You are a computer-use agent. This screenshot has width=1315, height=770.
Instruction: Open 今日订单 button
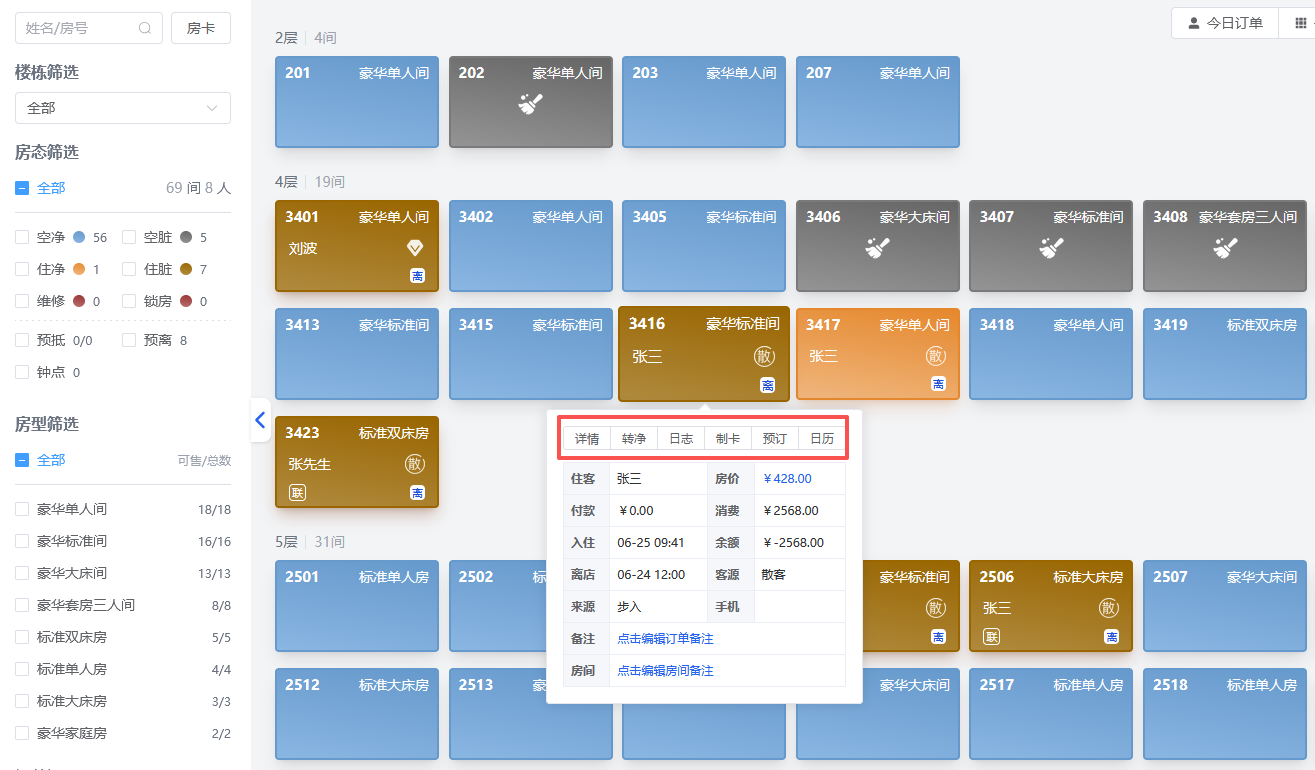click(x=1225, y=23)
